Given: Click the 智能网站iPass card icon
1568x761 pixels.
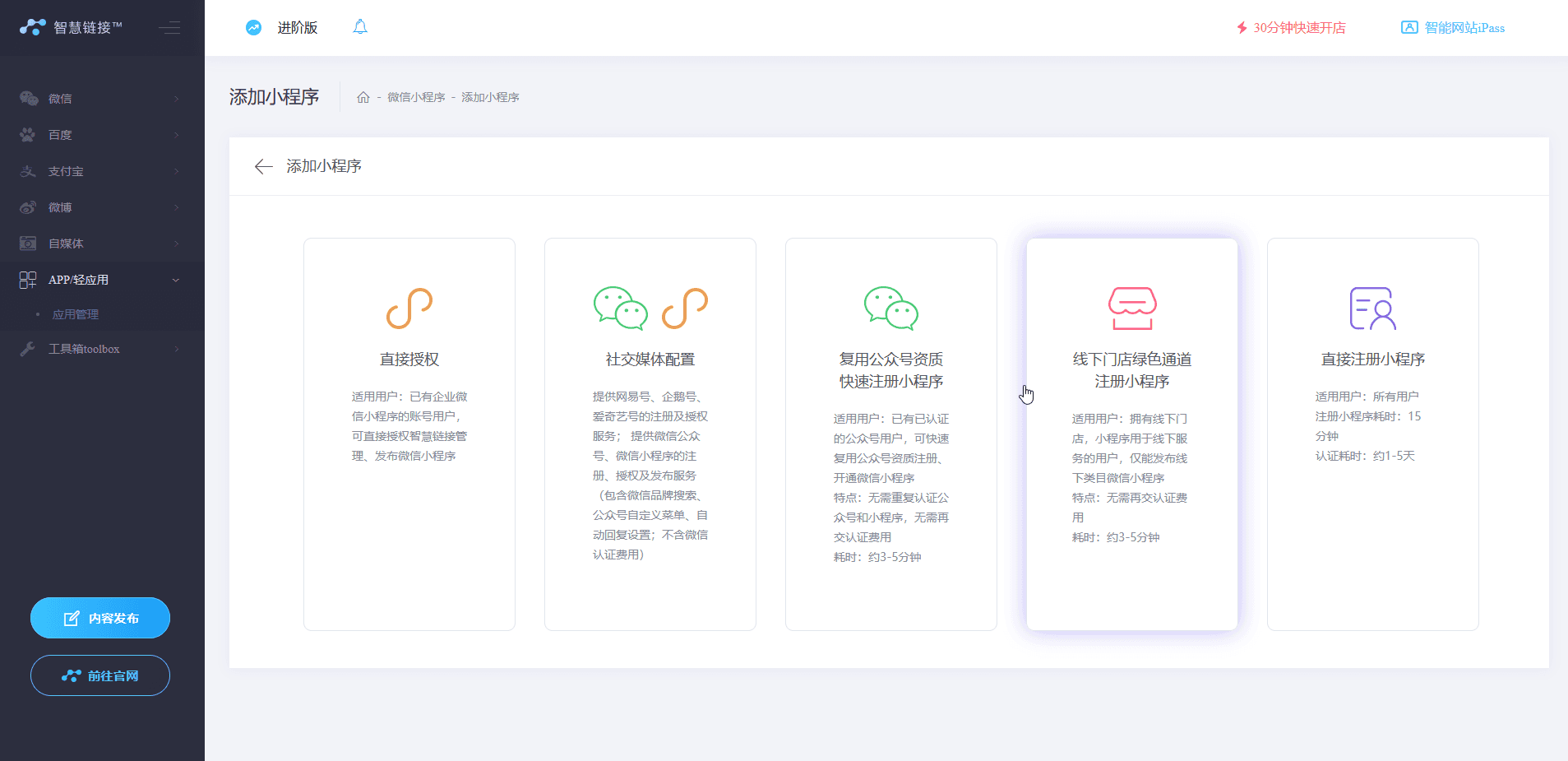Looking at the screenshot, I should coord(1409,27).
